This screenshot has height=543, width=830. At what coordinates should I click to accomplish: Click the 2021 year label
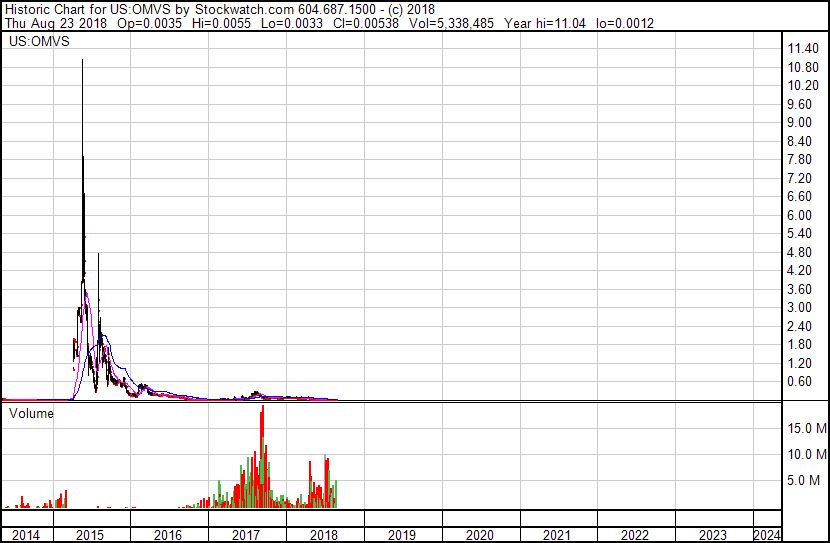(558, 535)
